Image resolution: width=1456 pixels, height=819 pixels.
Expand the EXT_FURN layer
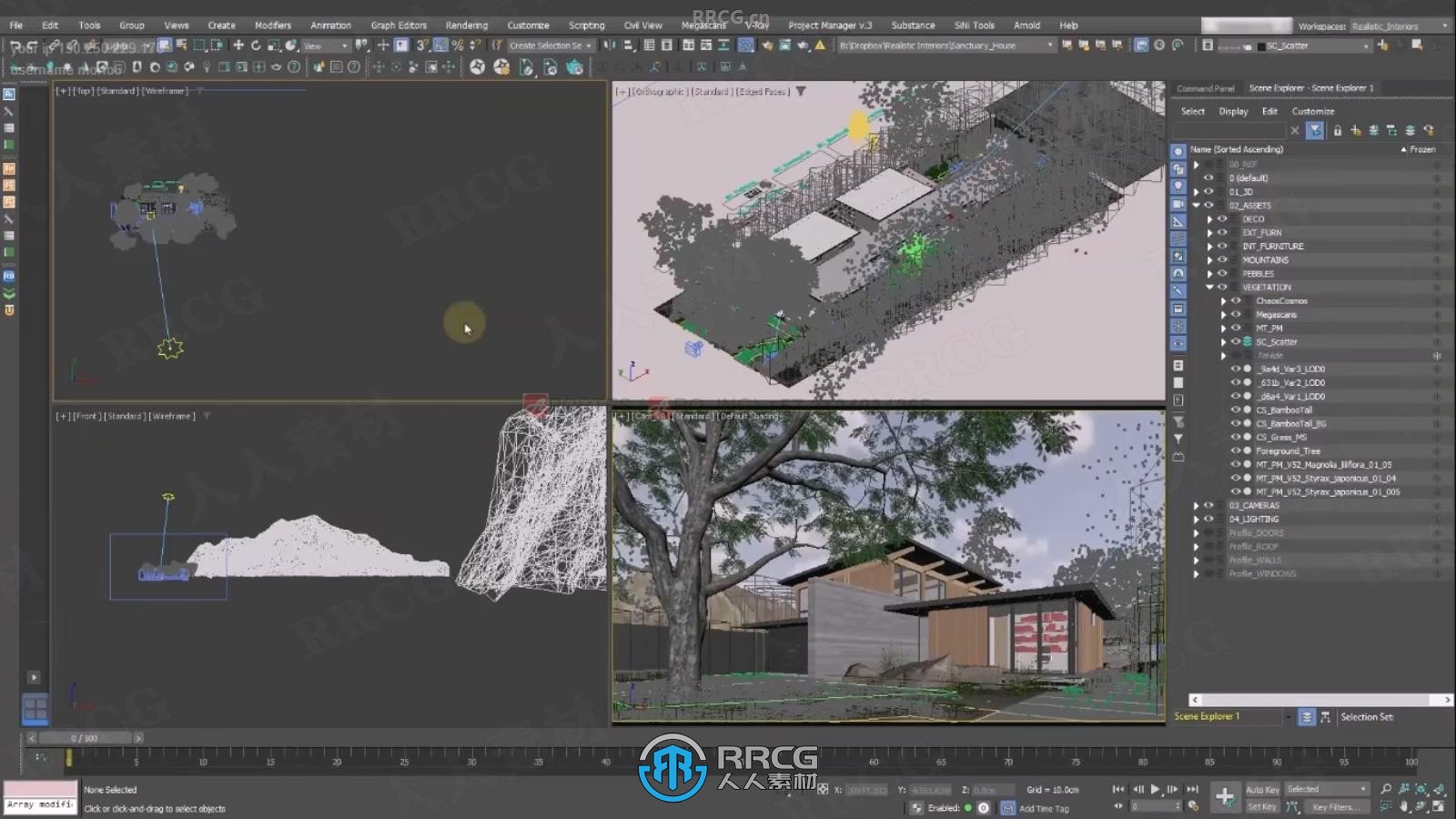(x=1209, y=233)
